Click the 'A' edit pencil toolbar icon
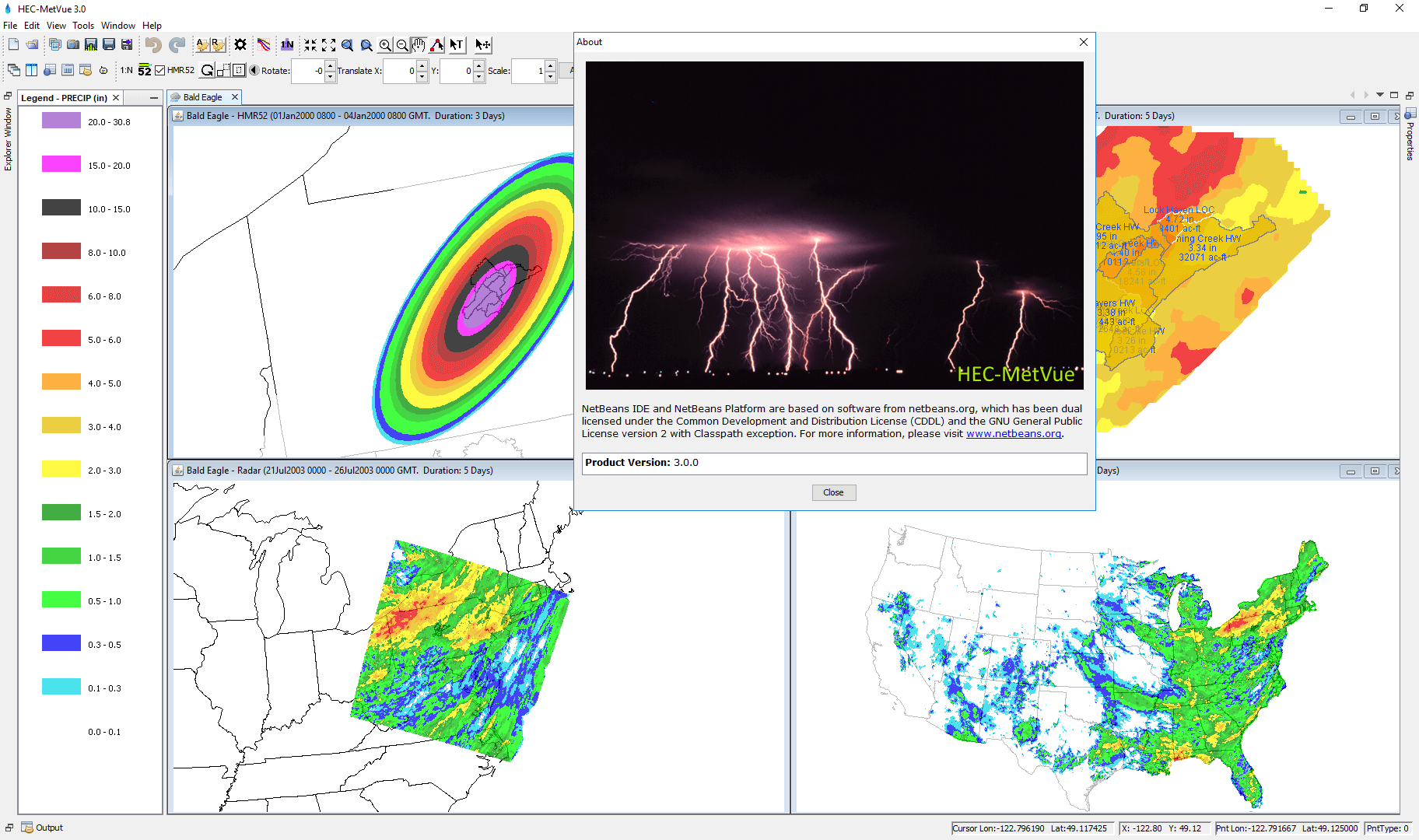Screen dimensions: 1419x840 [x=202, y=45]
